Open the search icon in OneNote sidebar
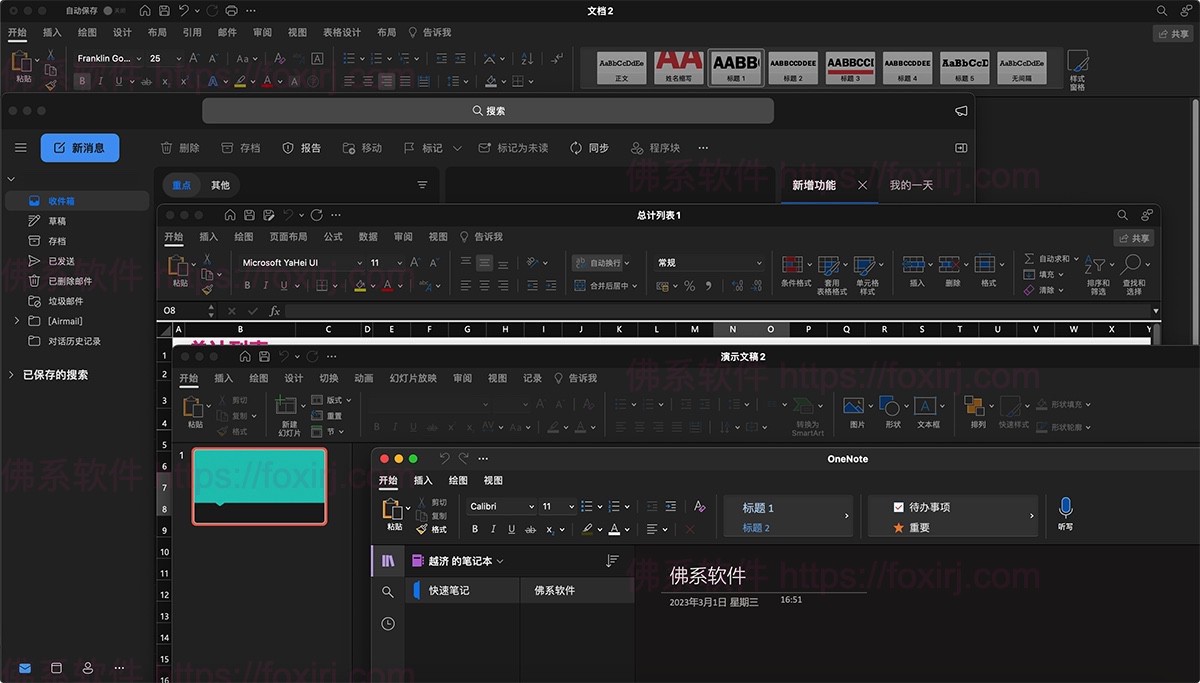 click(x=388, y=592)
